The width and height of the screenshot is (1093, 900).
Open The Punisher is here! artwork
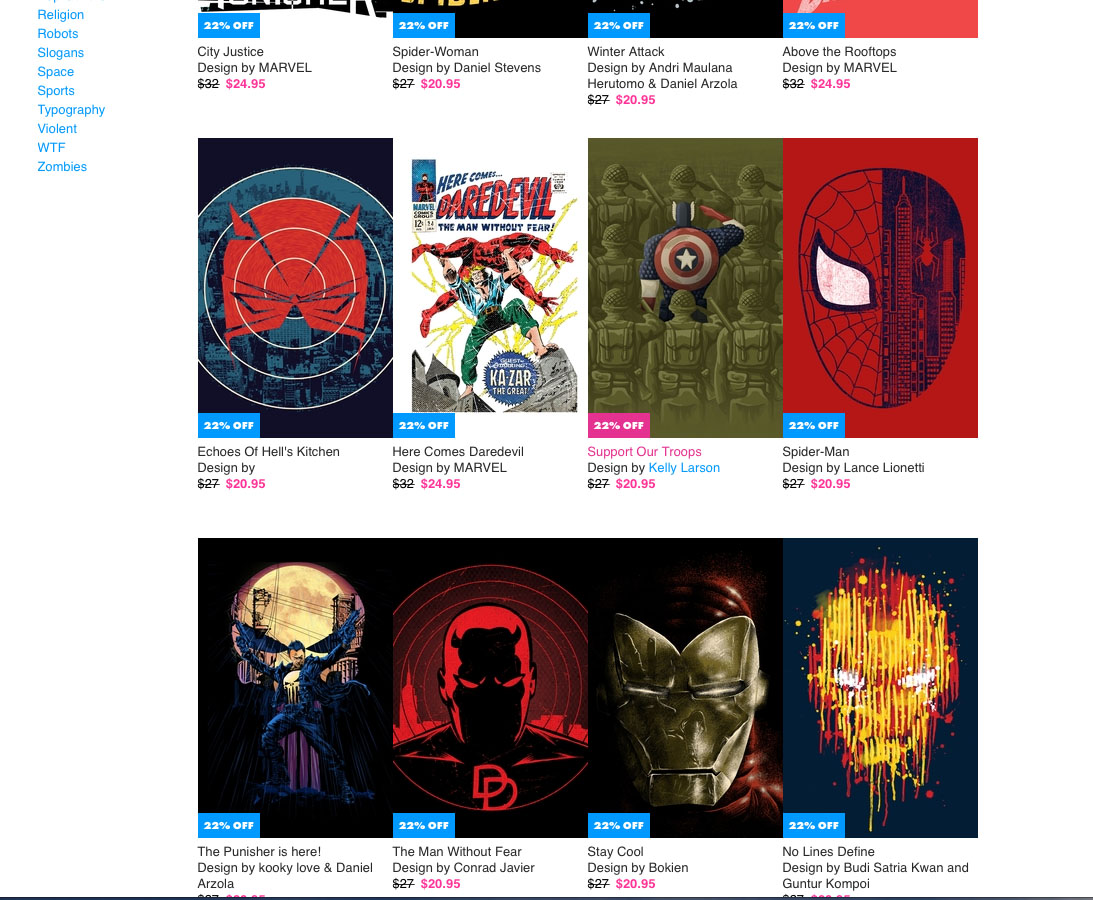click(x=295, y=687)
